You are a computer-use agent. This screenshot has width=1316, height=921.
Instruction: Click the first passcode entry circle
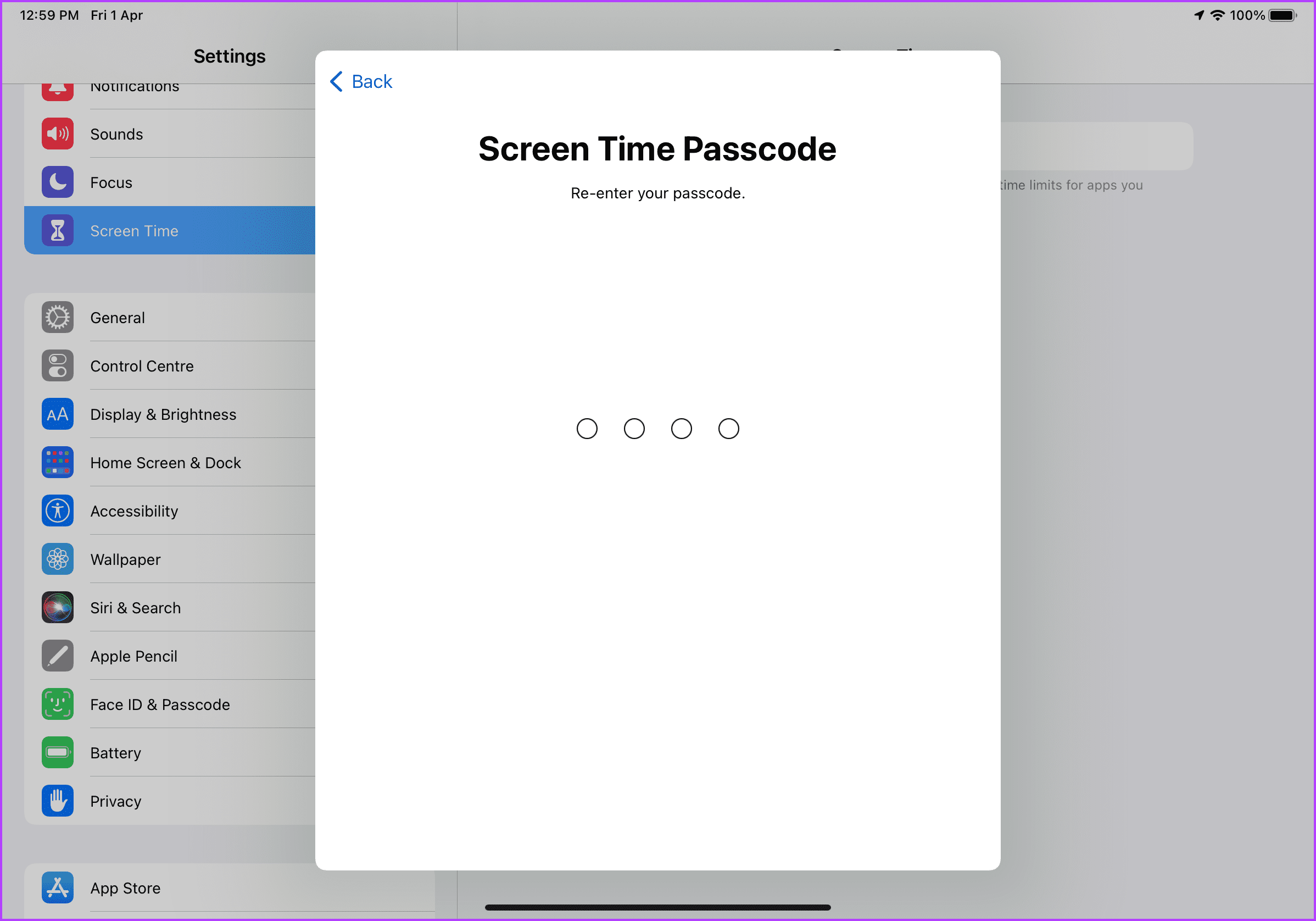tap(587, 429)
